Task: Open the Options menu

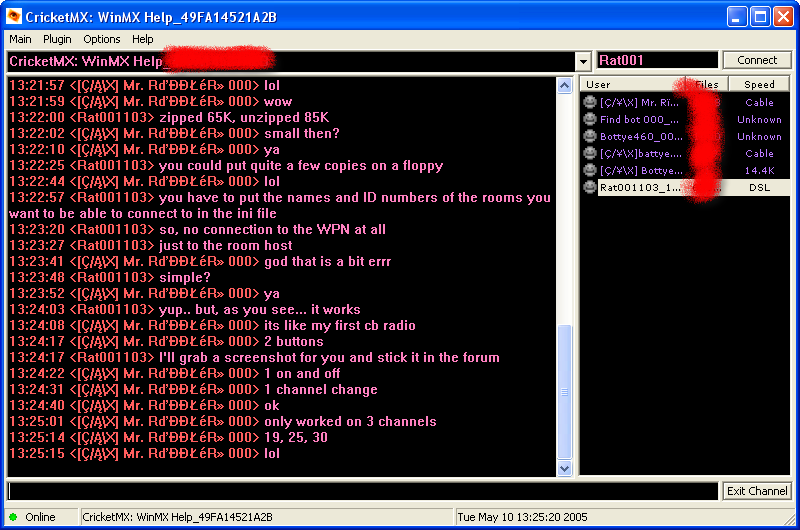Action: click(102, 39)
